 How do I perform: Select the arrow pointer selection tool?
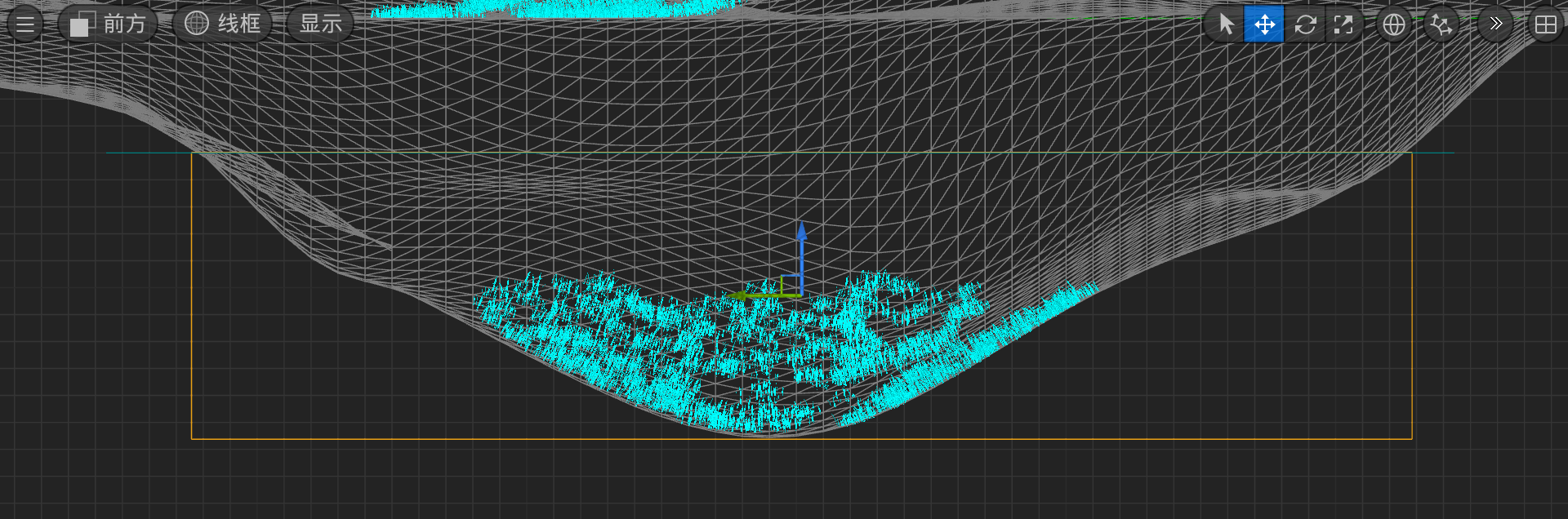tap(1226, 24)
